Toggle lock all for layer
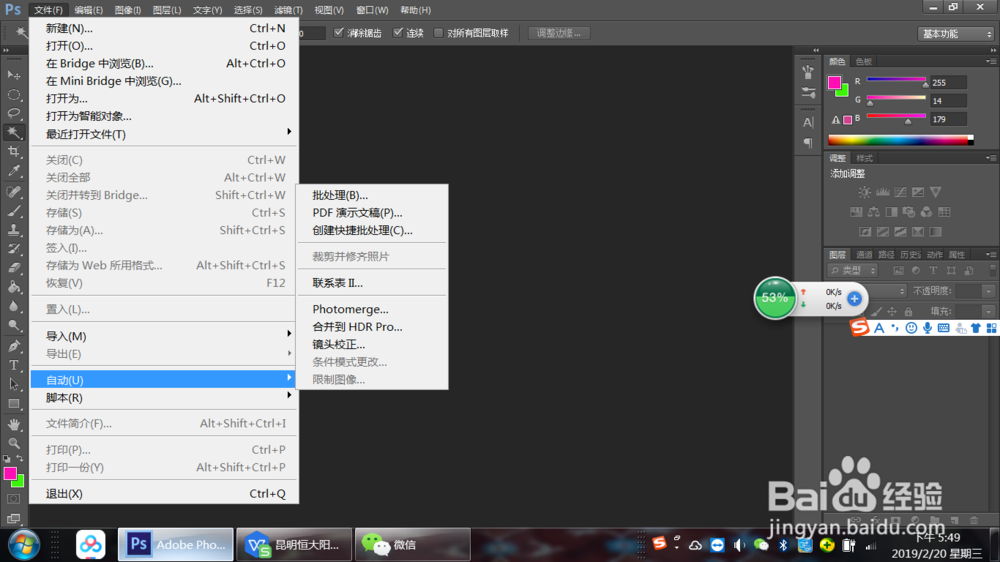 point(908,311)
